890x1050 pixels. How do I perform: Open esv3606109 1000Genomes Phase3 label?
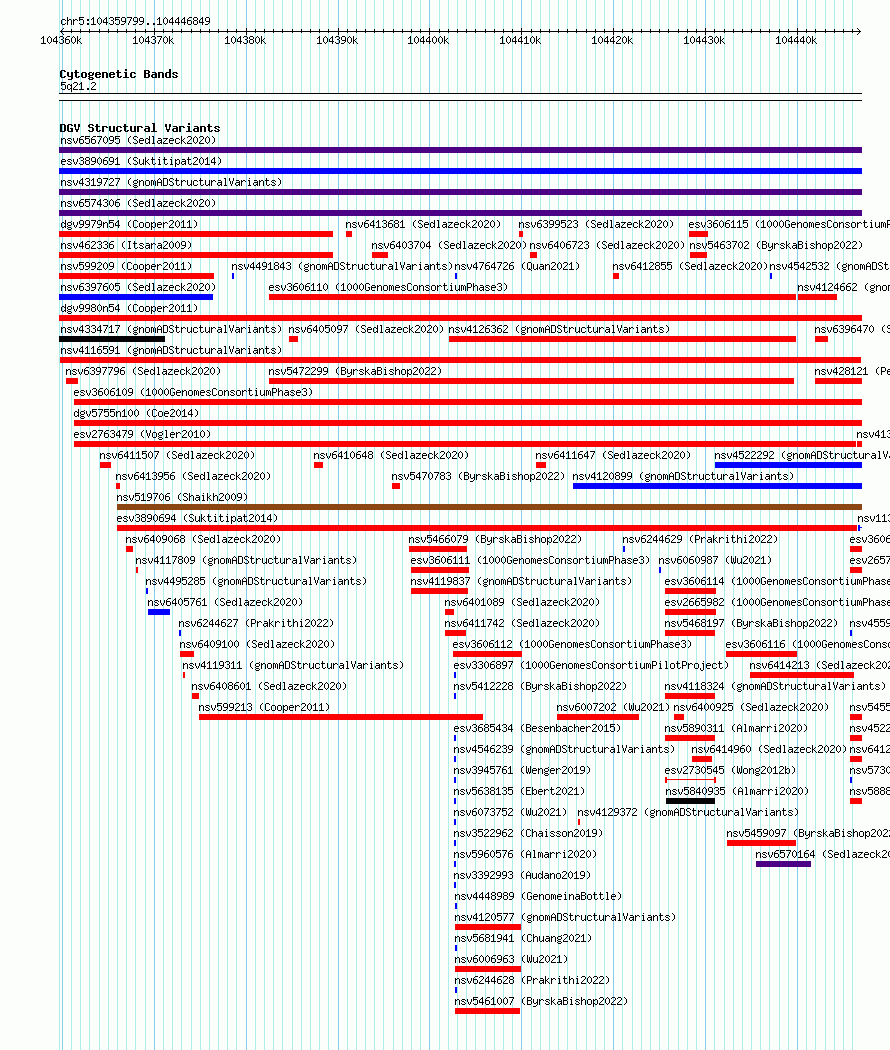[194, 392]
